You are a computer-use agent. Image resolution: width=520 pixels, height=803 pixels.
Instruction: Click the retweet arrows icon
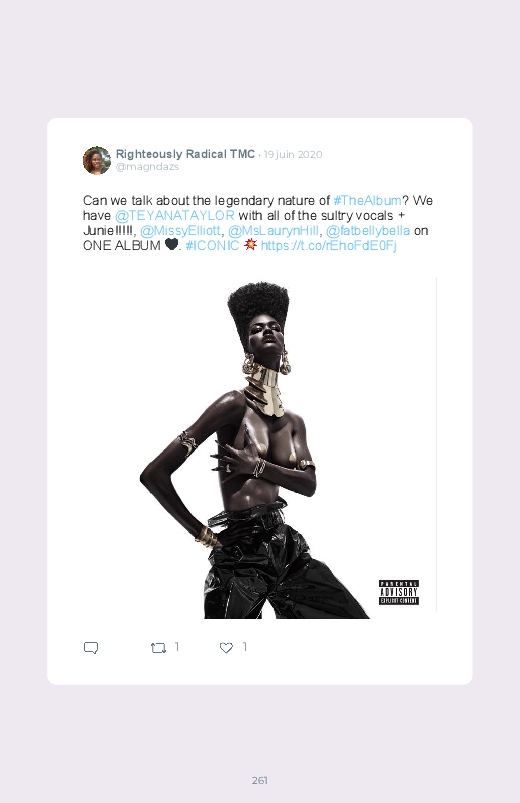point(158,648)
